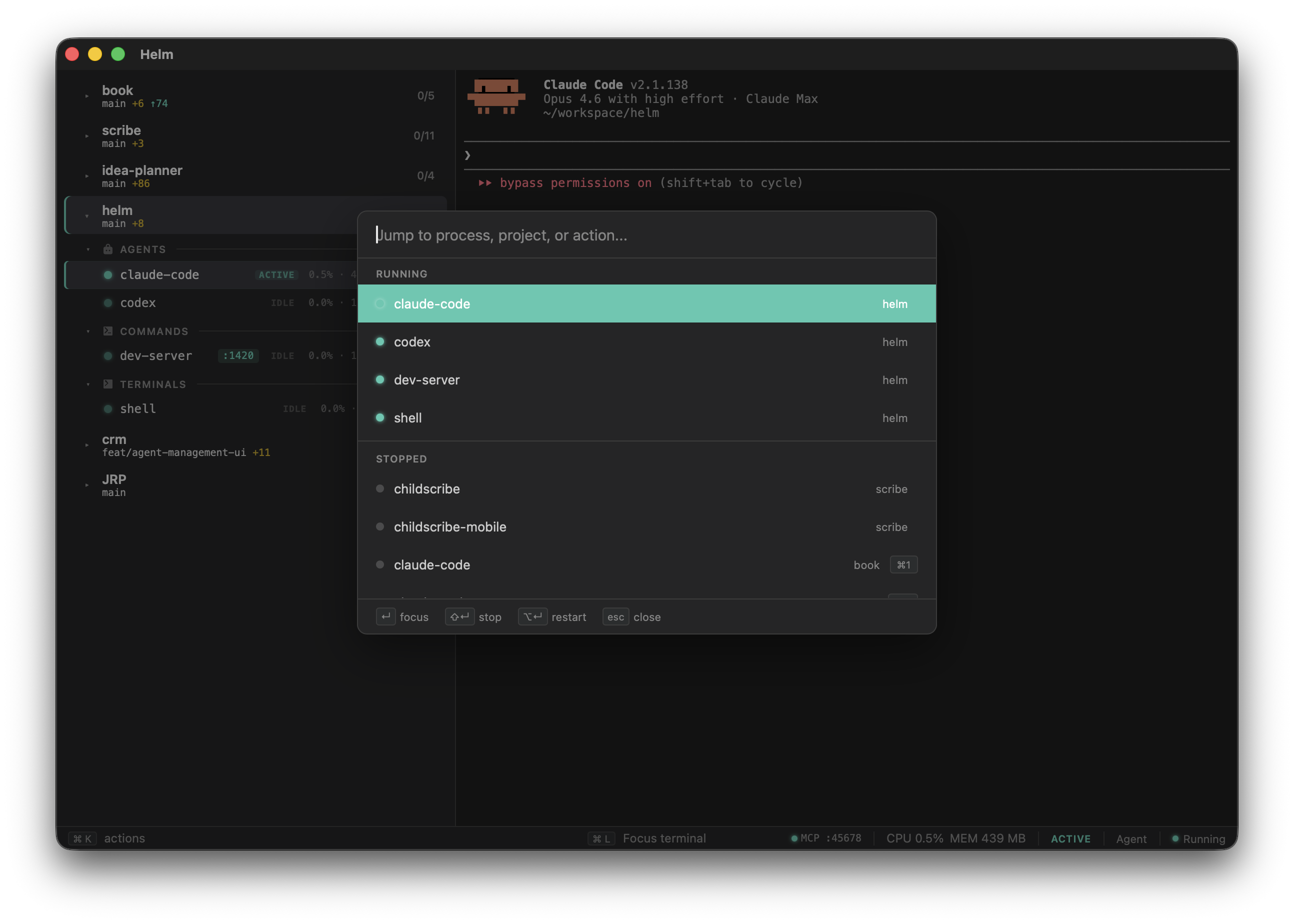
Task: Click childscribe stopped indicator dot
Action: tap(380, 488)
